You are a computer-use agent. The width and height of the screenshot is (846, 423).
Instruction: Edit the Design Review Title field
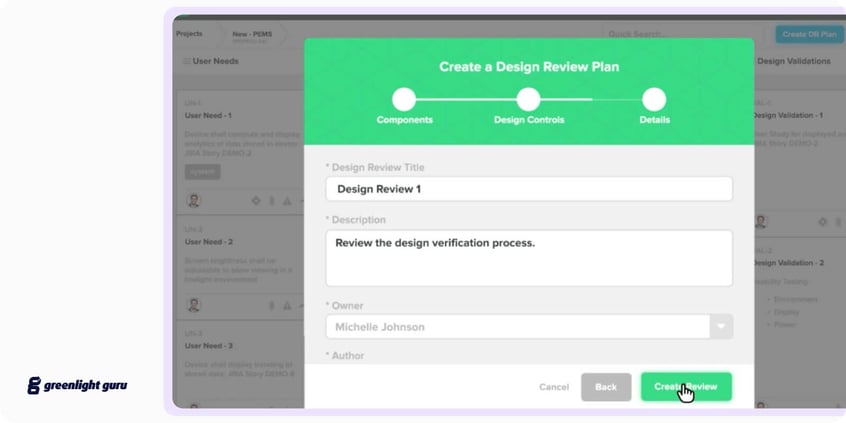[529, 189]
